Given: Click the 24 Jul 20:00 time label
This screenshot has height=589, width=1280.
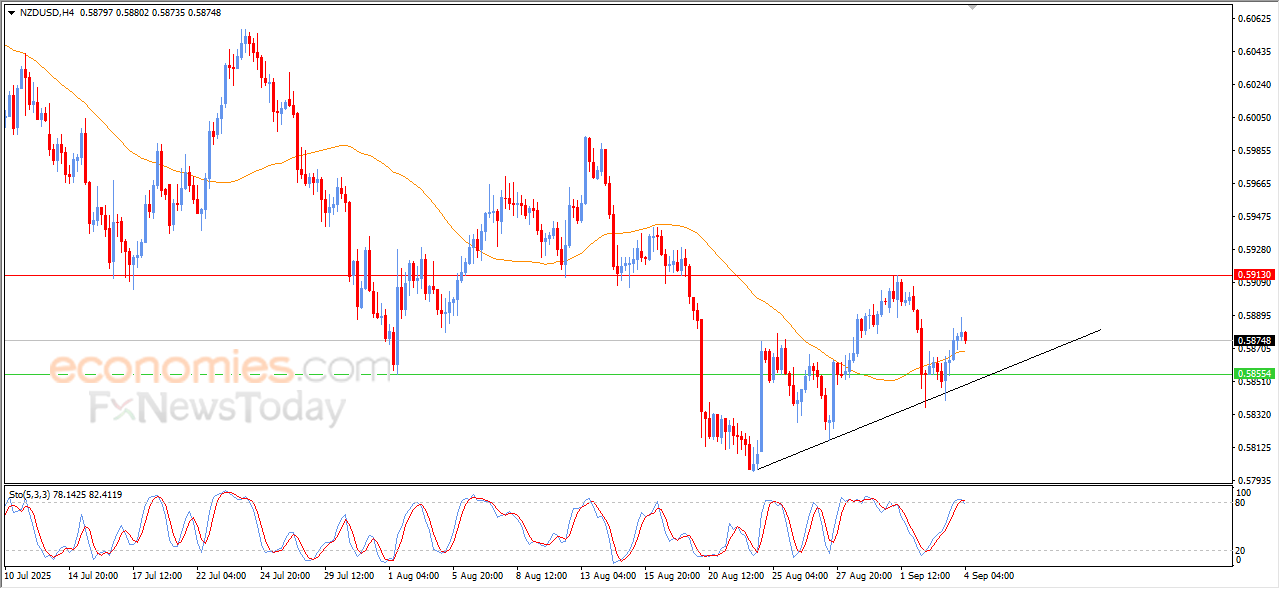Looking at the screenshot, I should (285, 576).
